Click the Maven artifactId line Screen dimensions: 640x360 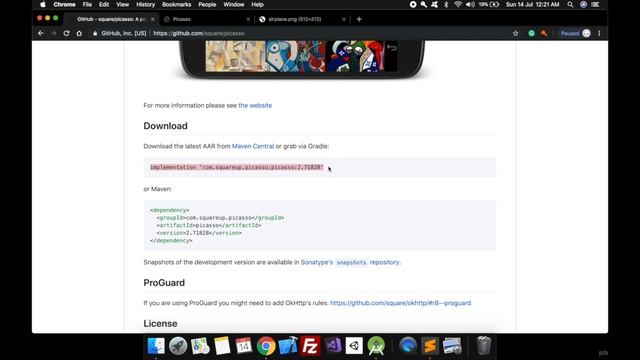pyautogui.click(x=209, y=225)
